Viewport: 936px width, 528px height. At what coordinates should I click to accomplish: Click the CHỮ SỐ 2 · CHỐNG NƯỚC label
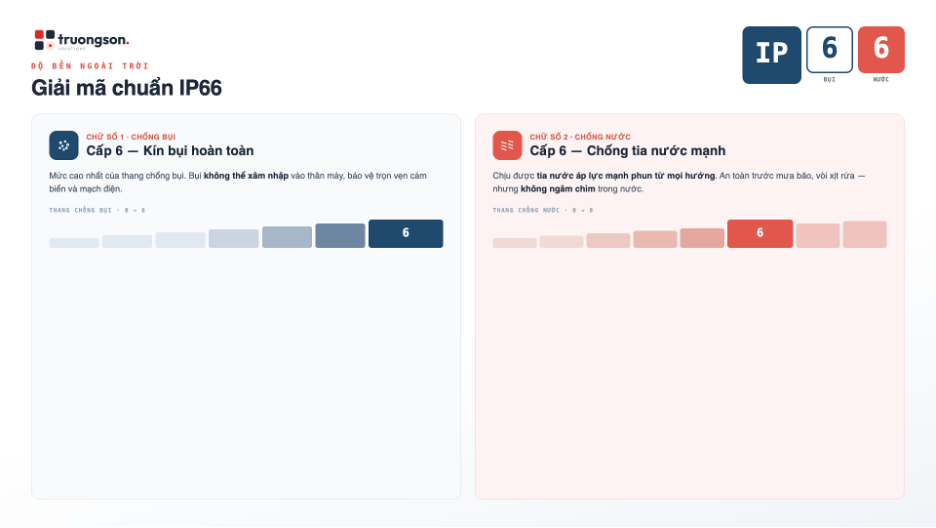580,137
